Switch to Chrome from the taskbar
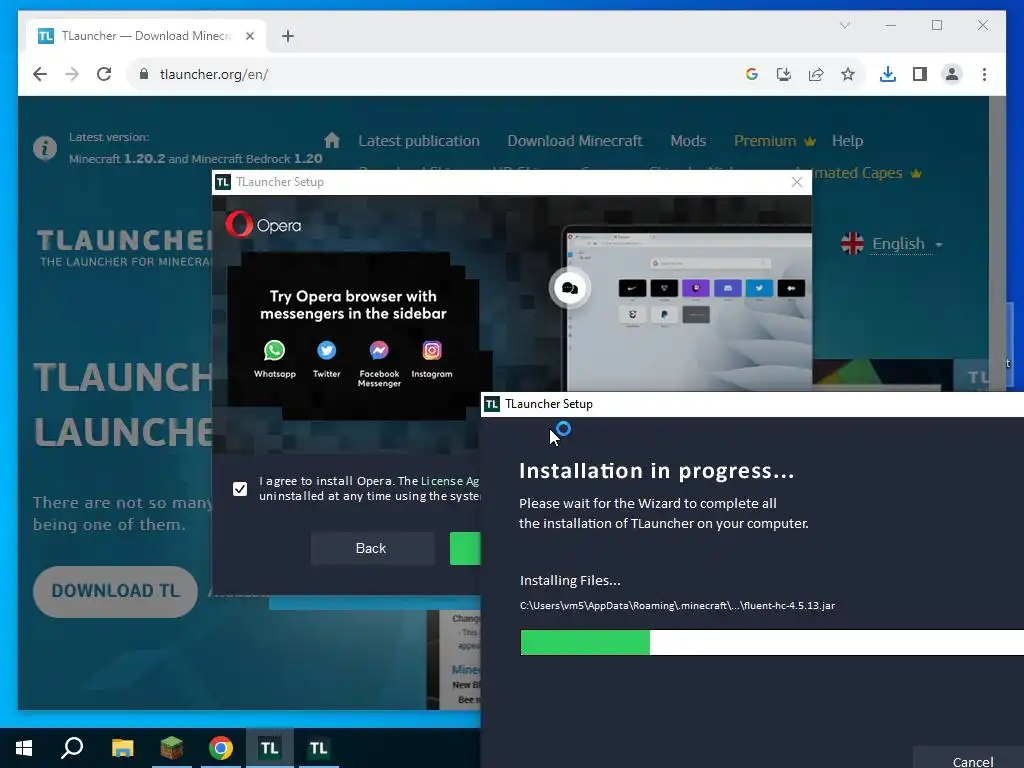This screenshot has width=1024, height=768. click(221, 748)
